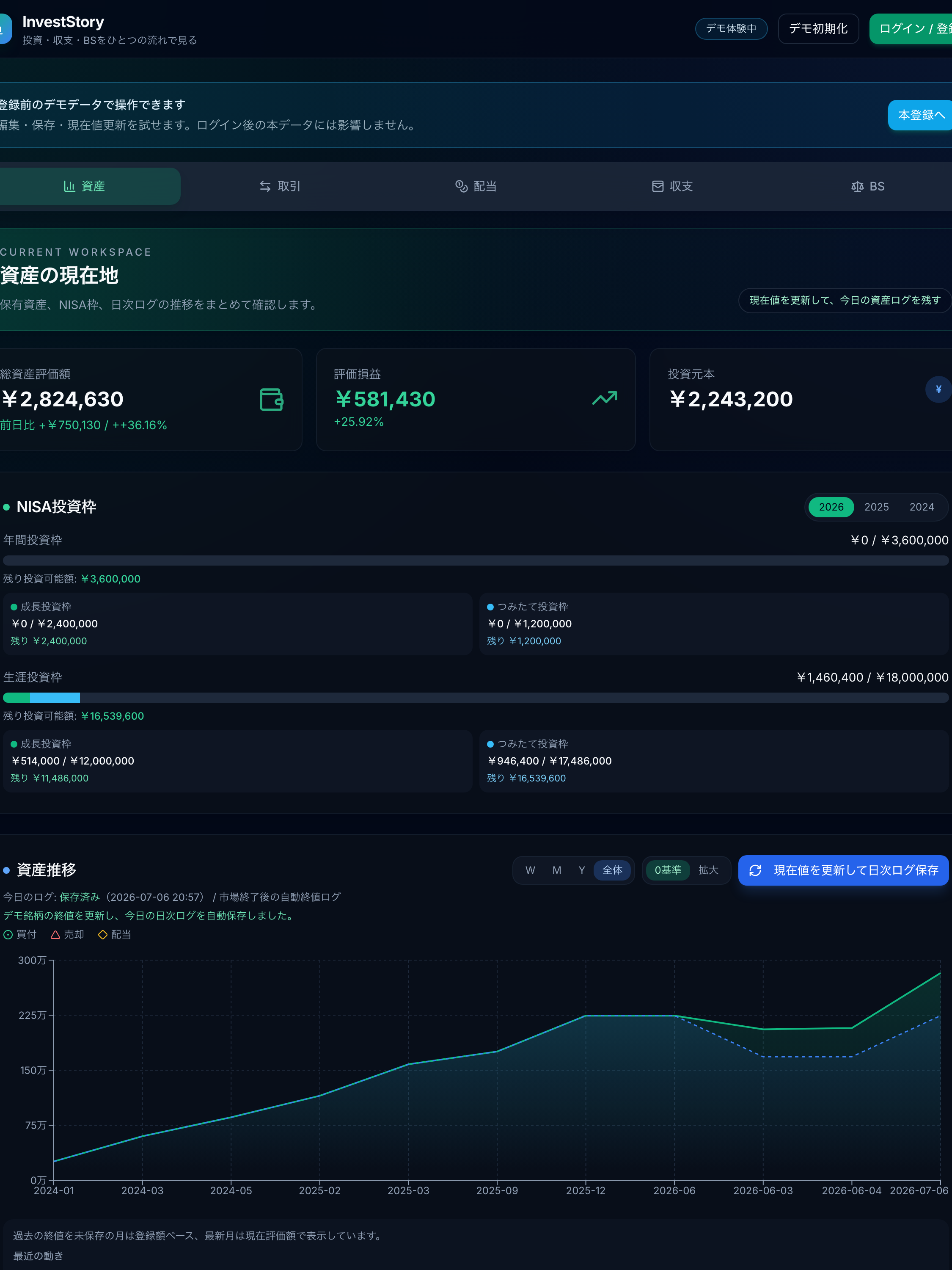
Task: Enable 拡大 chart scale
Action: pos(708,870)
